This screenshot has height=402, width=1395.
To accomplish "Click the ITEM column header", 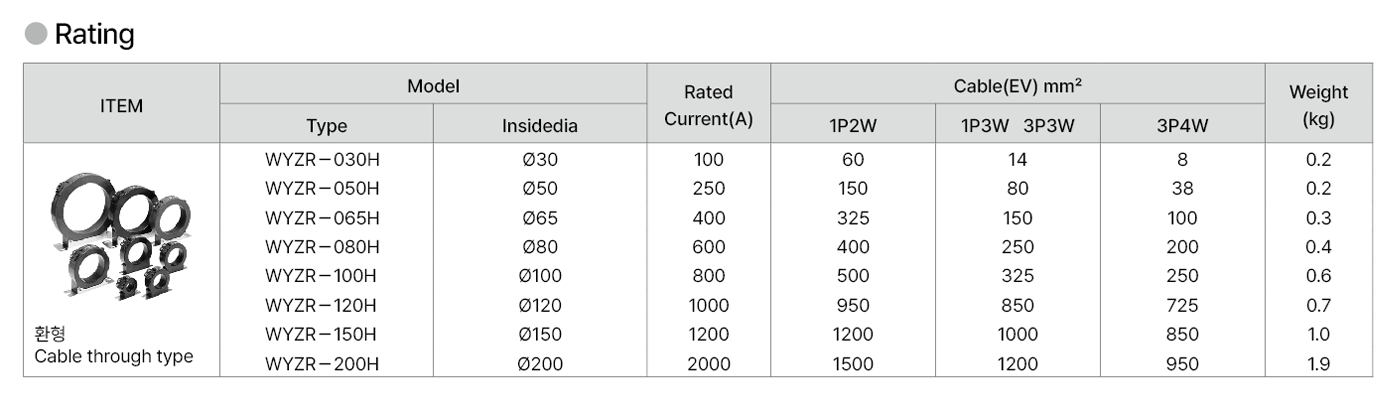I will point(121,104).
